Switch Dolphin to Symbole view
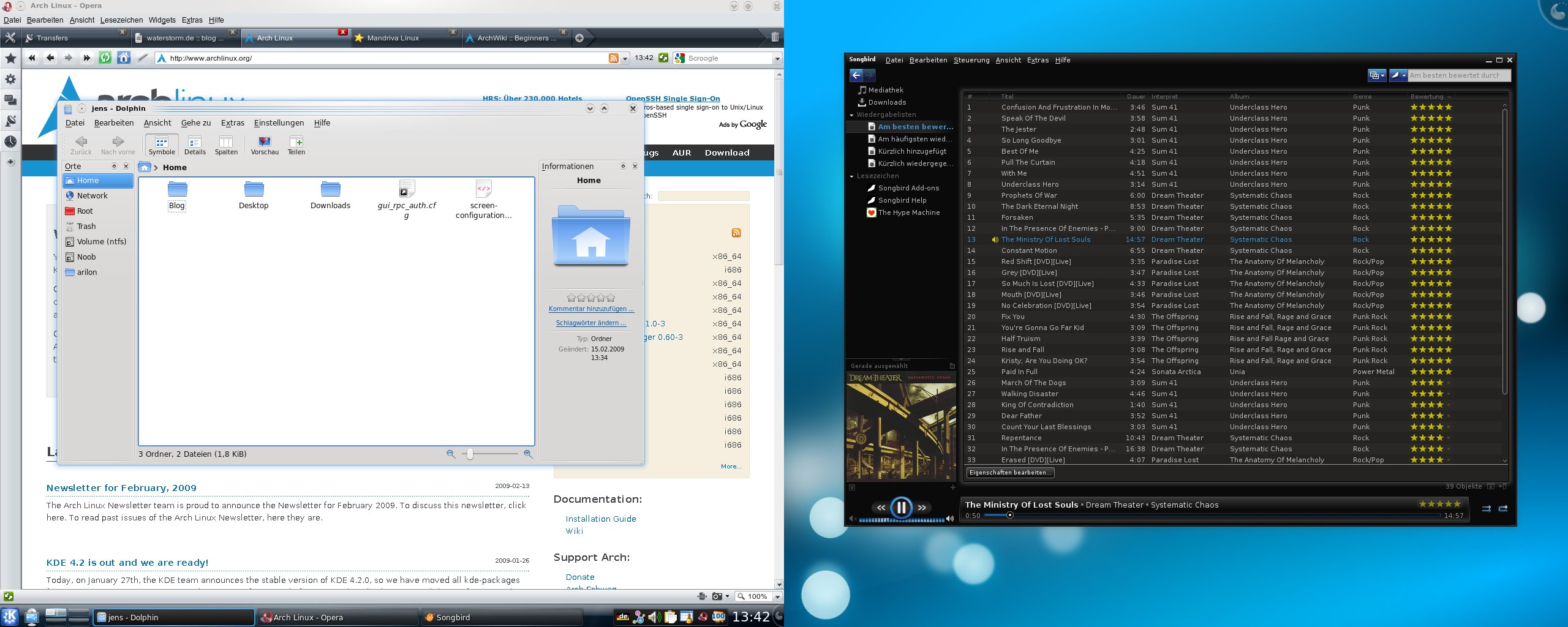 click(162, 146)
